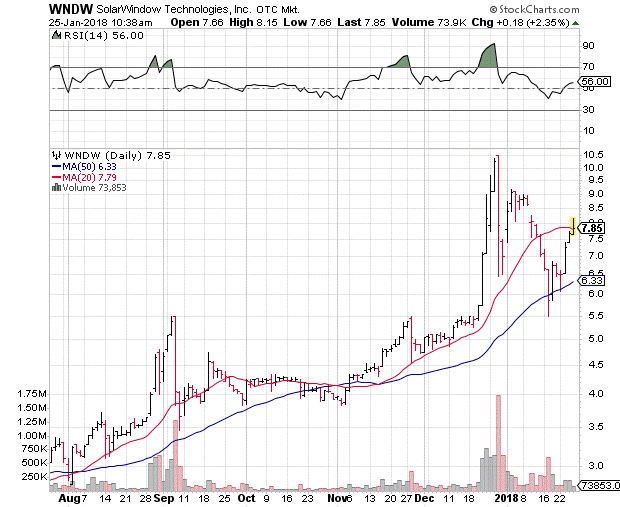
Task: Click the candlestick icon beside WNDW (Daily)
Action: [57, 155]
